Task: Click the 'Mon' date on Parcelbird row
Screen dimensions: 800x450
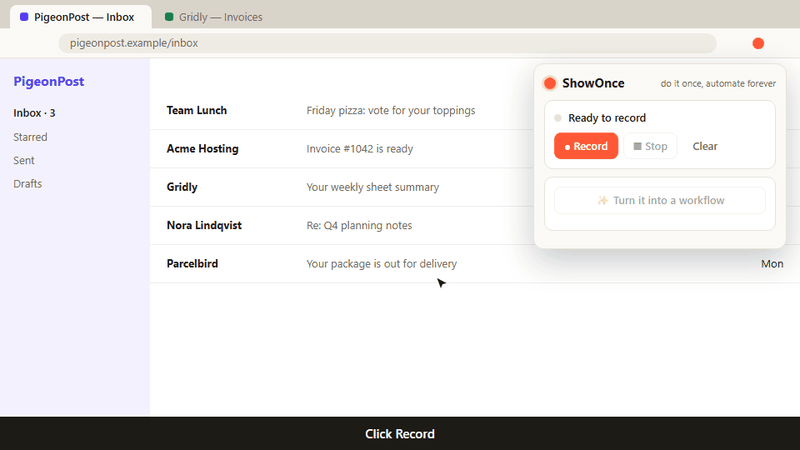Action: click(772, 264)
